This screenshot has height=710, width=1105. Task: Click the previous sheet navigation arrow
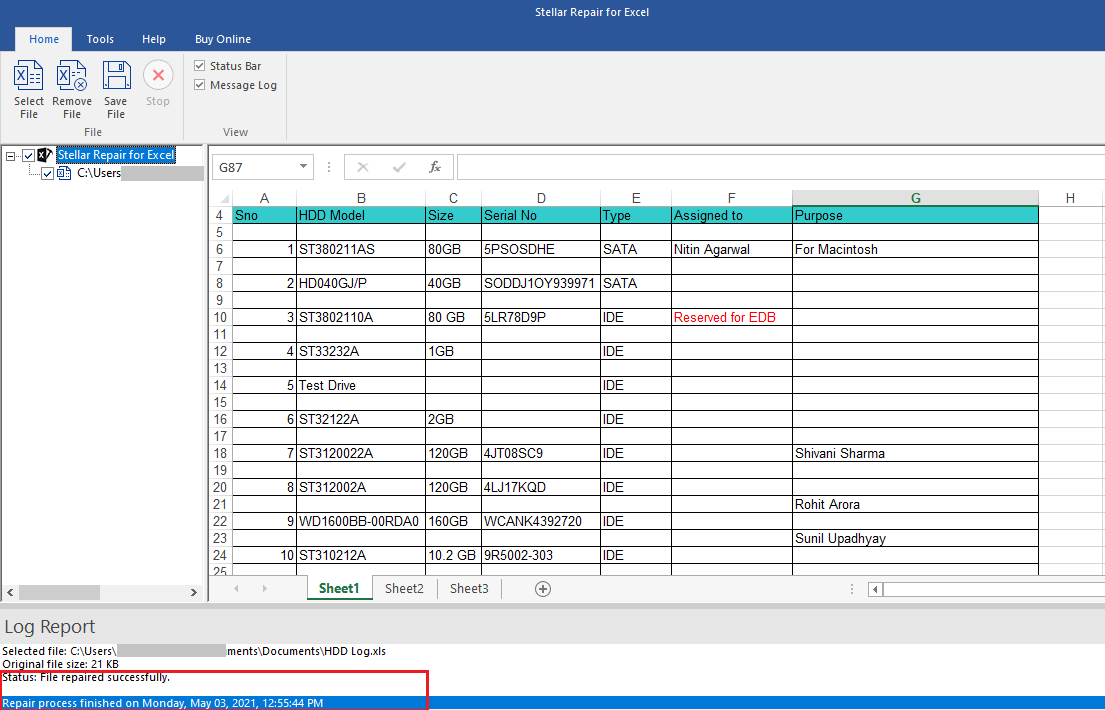coord(236,589)
